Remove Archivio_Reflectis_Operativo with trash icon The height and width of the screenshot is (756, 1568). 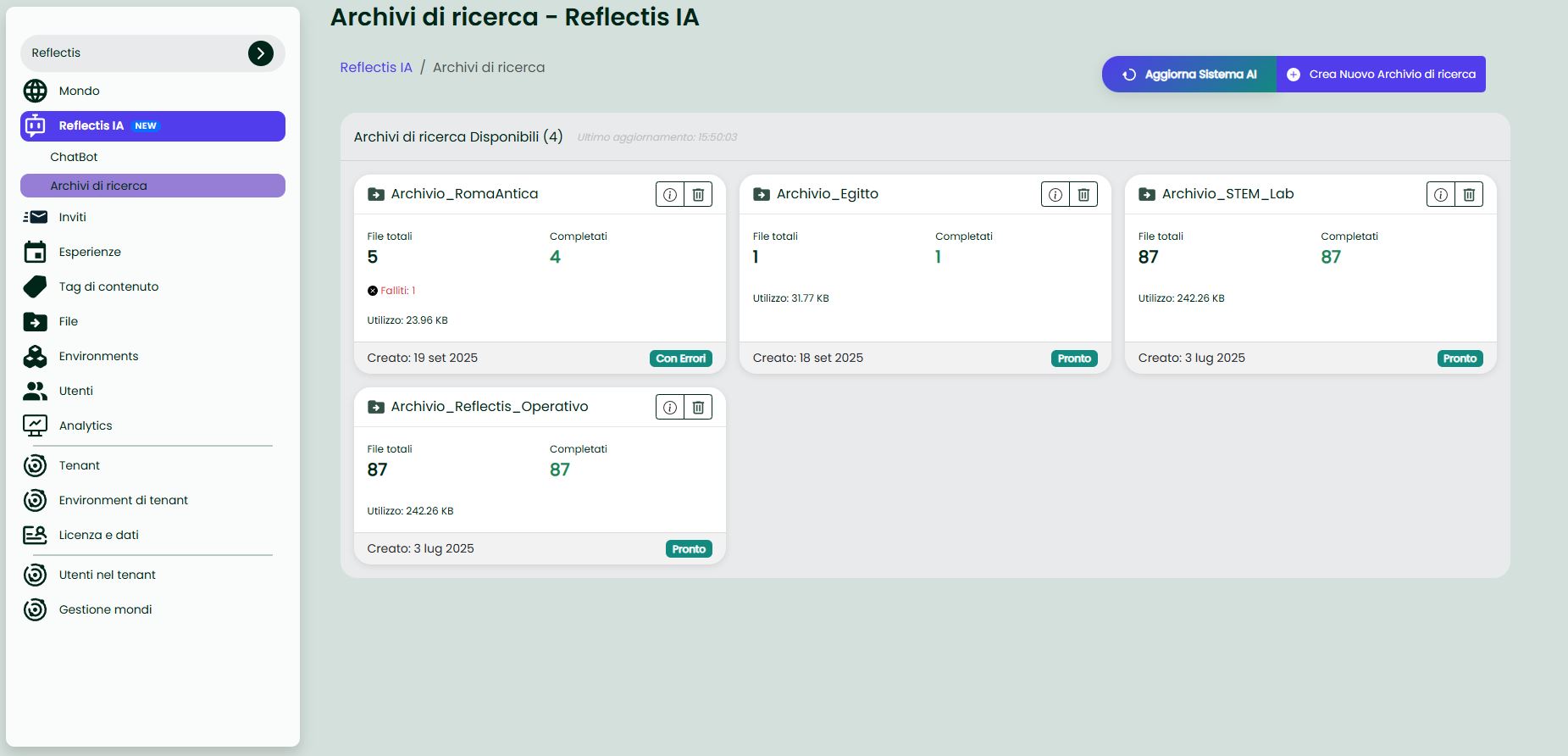point(698,408)
